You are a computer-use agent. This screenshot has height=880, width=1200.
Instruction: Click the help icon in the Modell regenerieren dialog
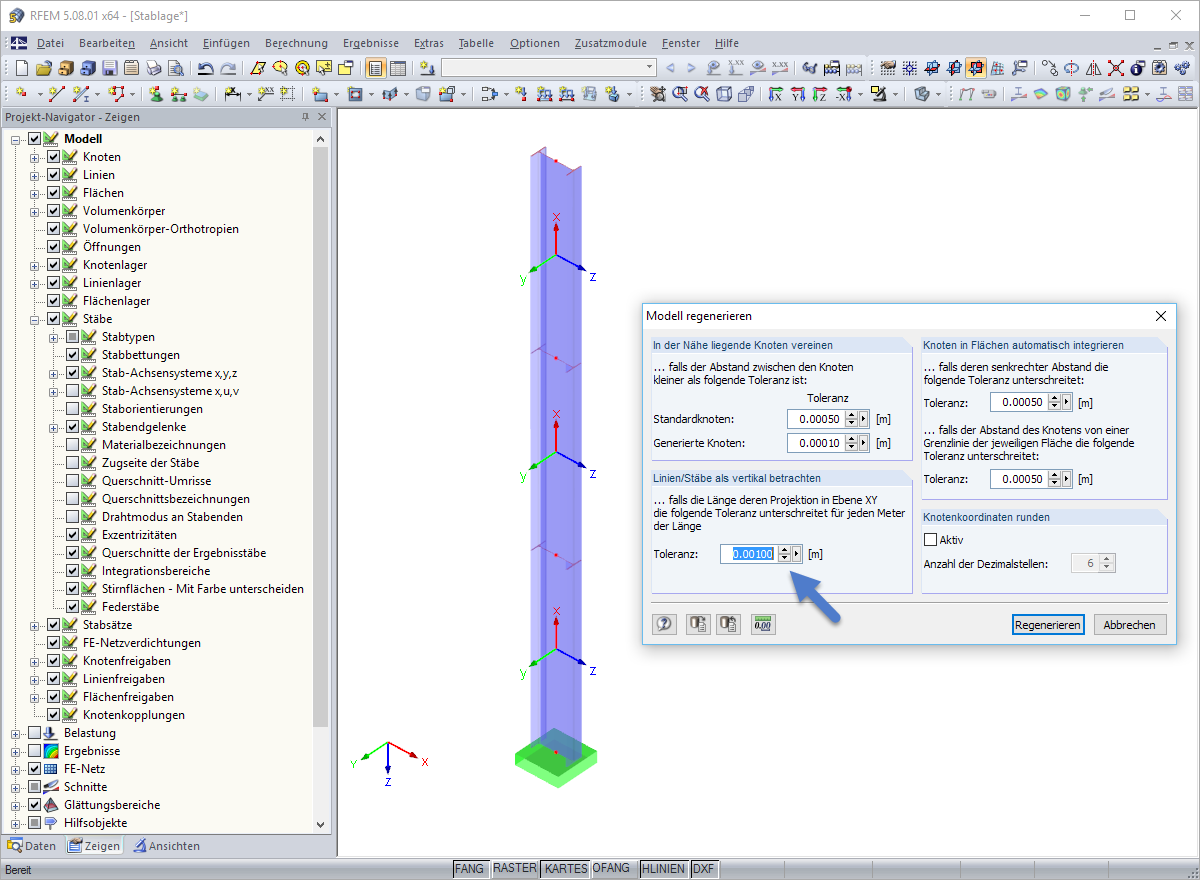[665, 624]
